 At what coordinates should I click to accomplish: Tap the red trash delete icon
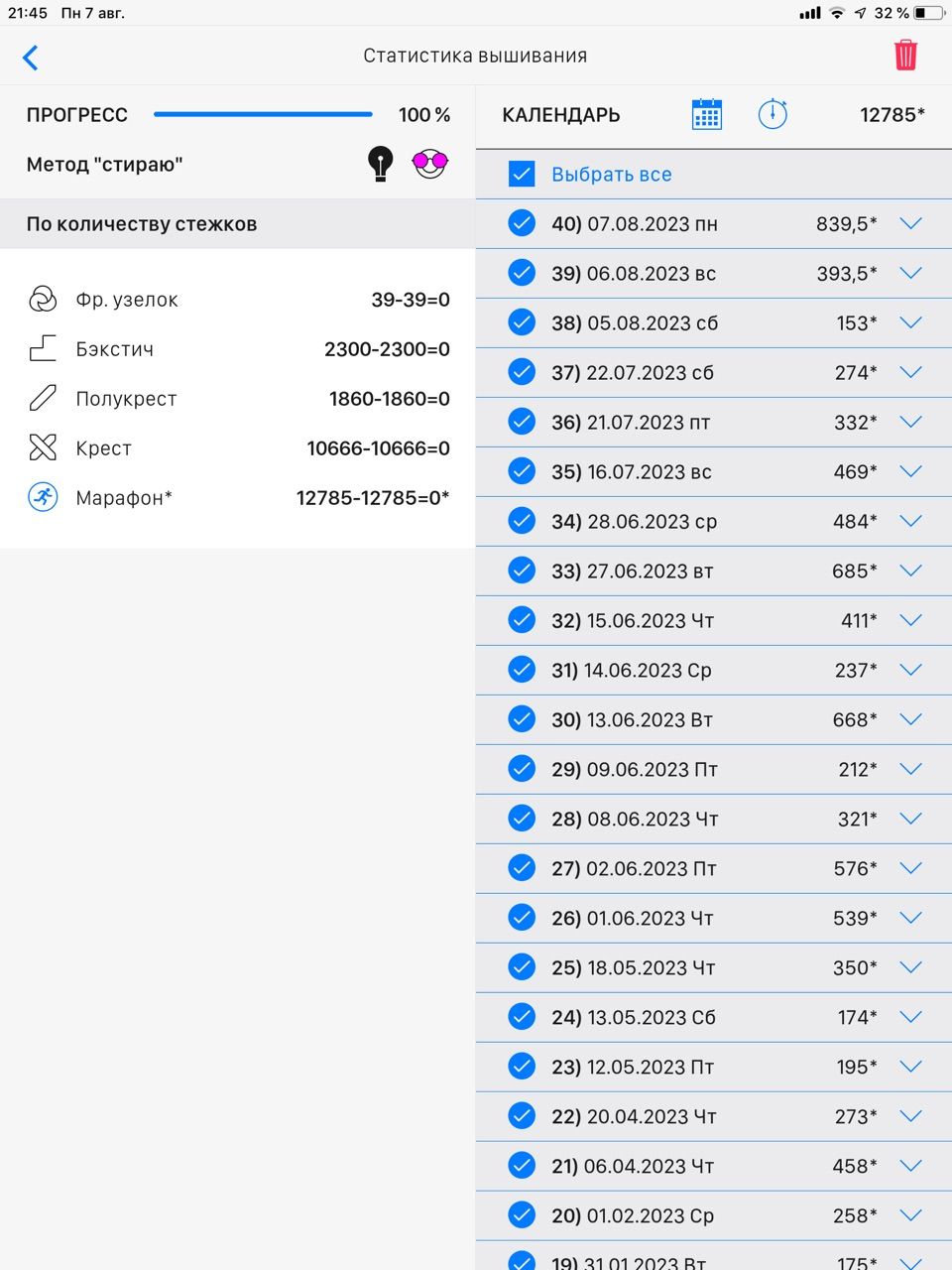click(905, 56)
